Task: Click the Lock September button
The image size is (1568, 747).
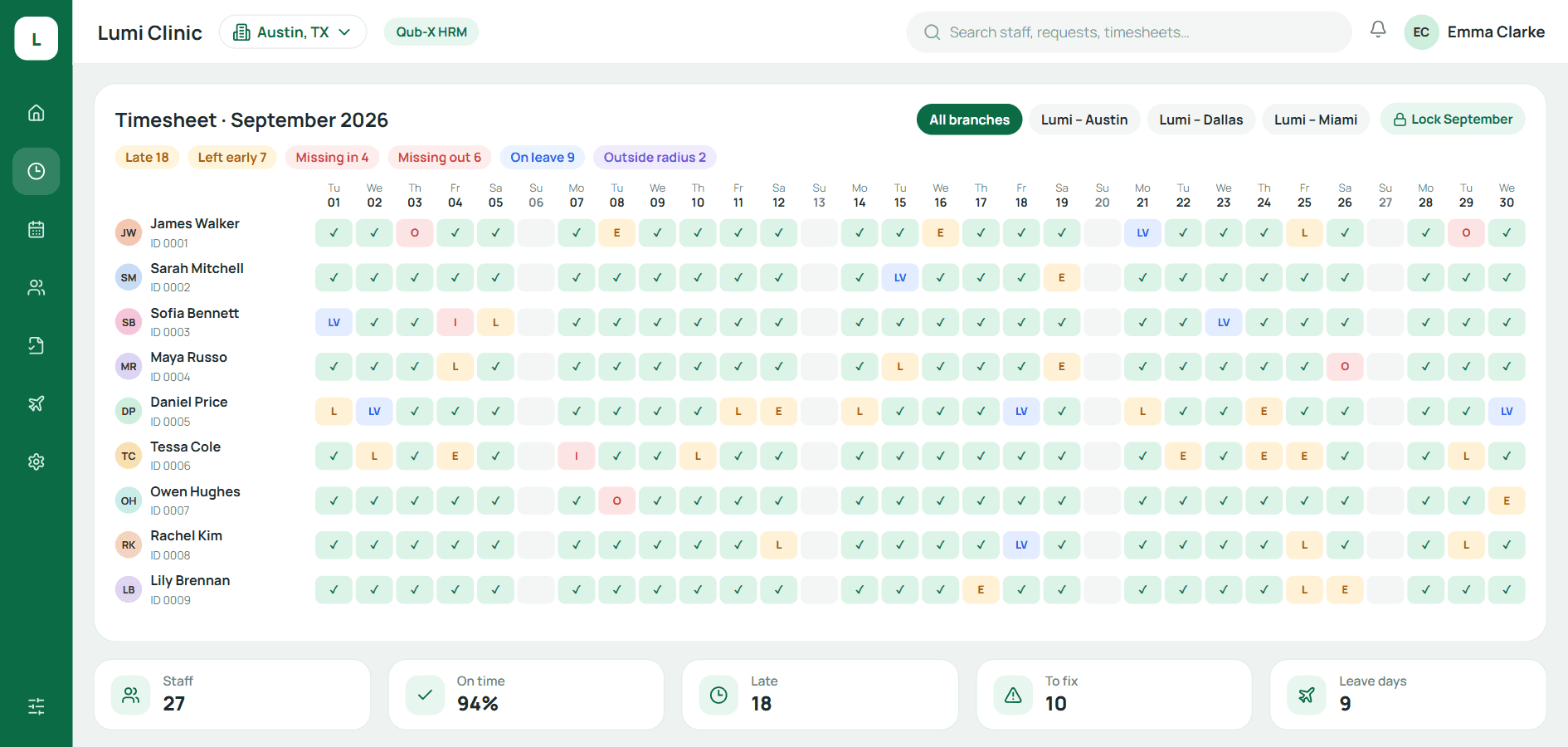Action: tap(1453, 120)
